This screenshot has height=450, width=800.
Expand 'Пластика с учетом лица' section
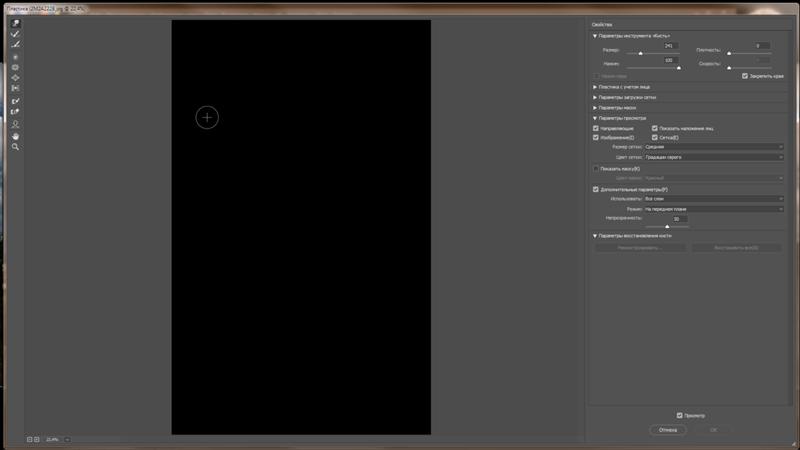pyautogui.click(x=595, y=87)
